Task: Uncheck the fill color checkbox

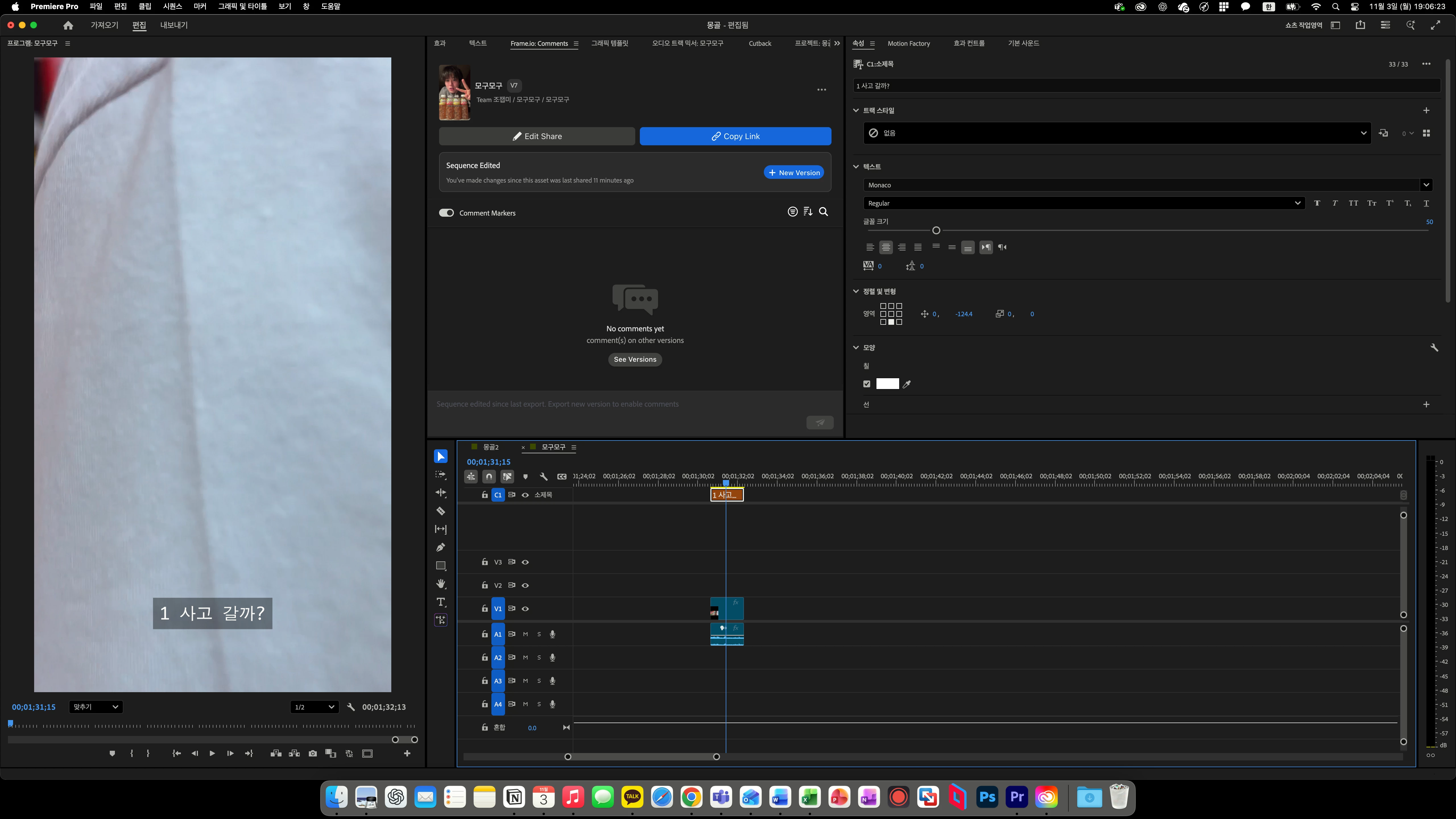Action: (x=866, y=384)
